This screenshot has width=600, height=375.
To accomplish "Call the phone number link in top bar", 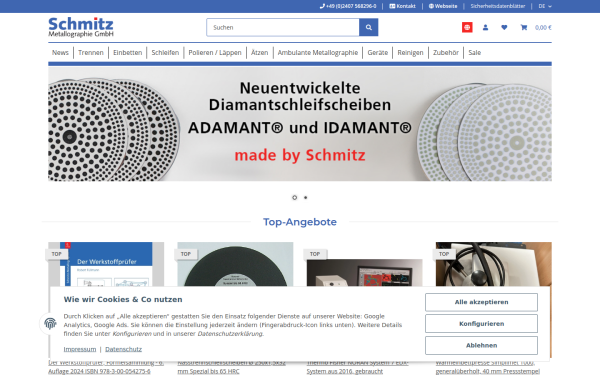I will pyautogui.click(x=348, y=6).
